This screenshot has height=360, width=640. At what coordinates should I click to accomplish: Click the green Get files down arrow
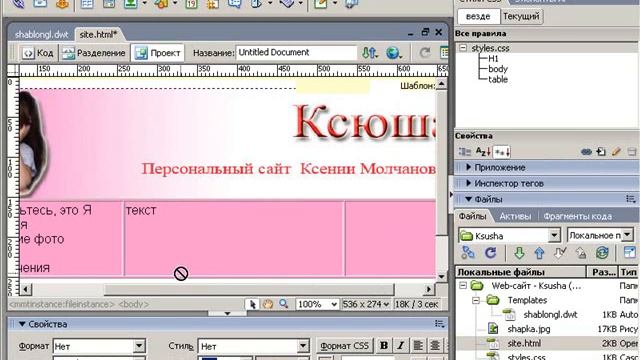coord(519,253)
